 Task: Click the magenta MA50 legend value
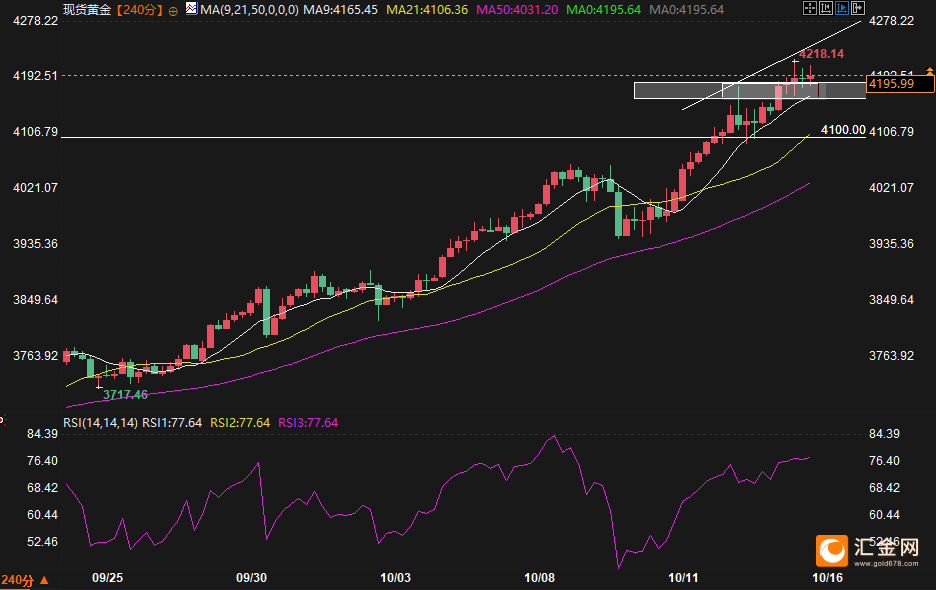[x=516, y=10]
